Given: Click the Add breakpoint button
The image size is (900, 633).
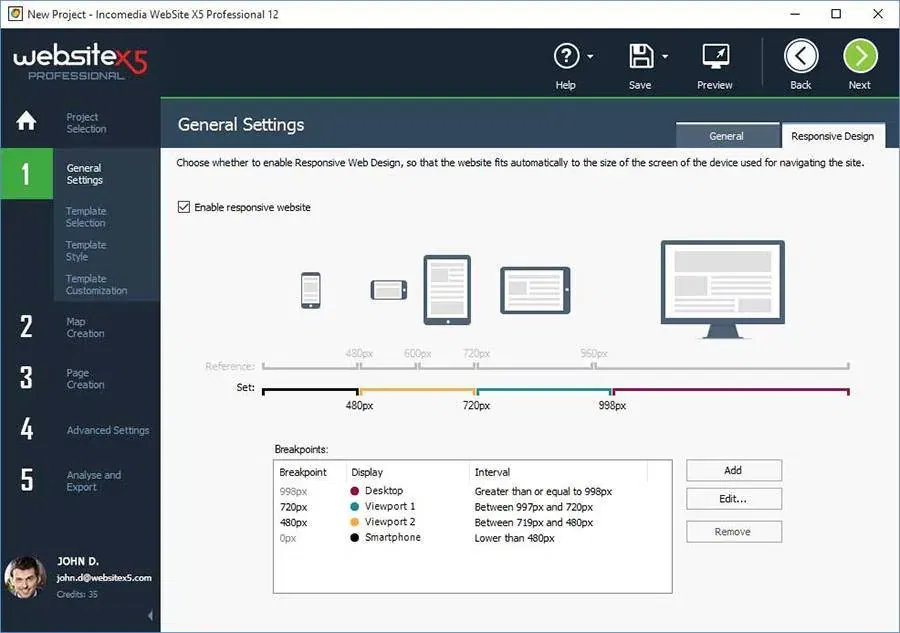Looking at the screenshot, I should point(733,470).
